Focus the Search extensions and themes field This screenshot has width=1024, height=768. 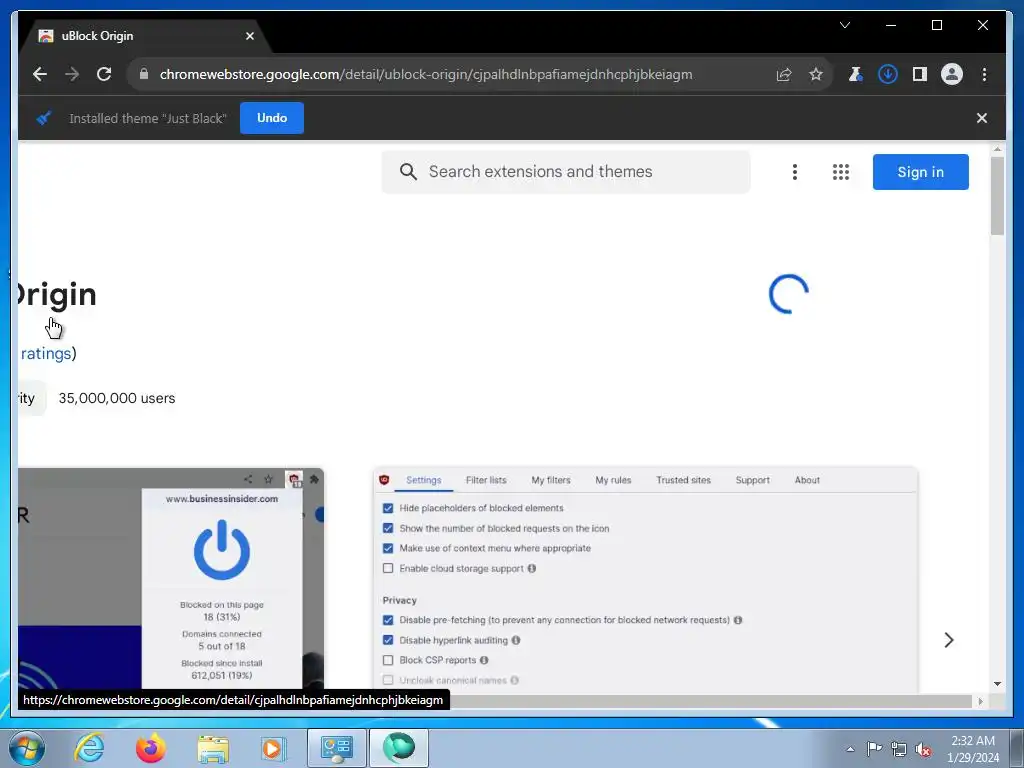click(x=566, y=172)
